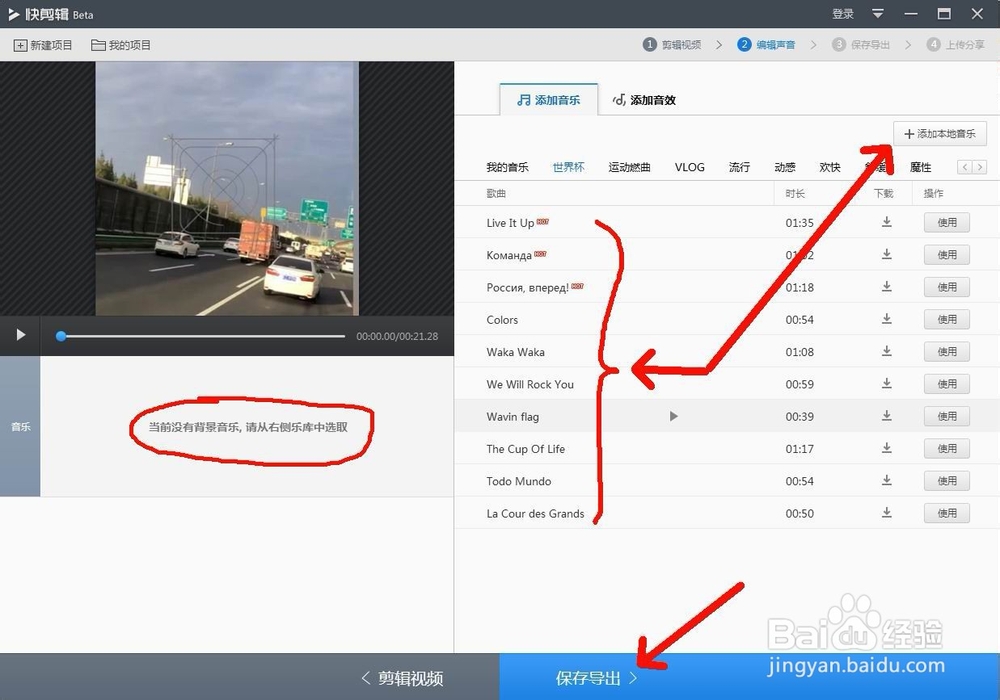1000x700 pixels.
Task: Download the "Команда" track
Action: pos(886,255)
